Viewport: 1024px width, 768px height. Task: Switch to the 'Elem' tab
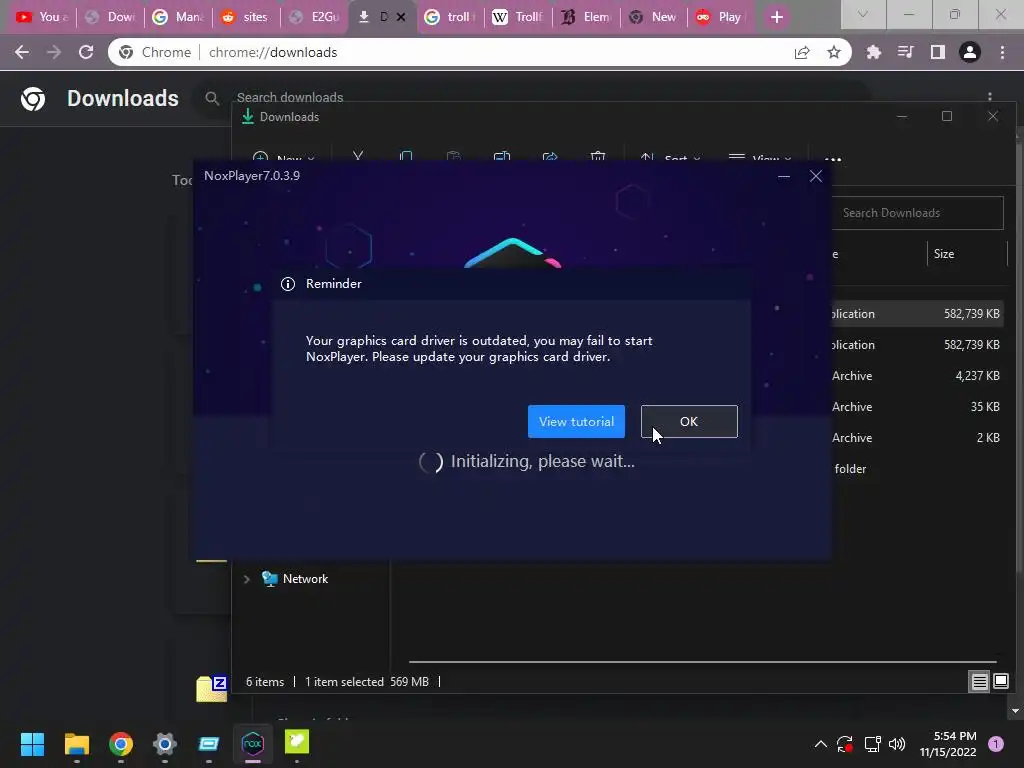586,17
